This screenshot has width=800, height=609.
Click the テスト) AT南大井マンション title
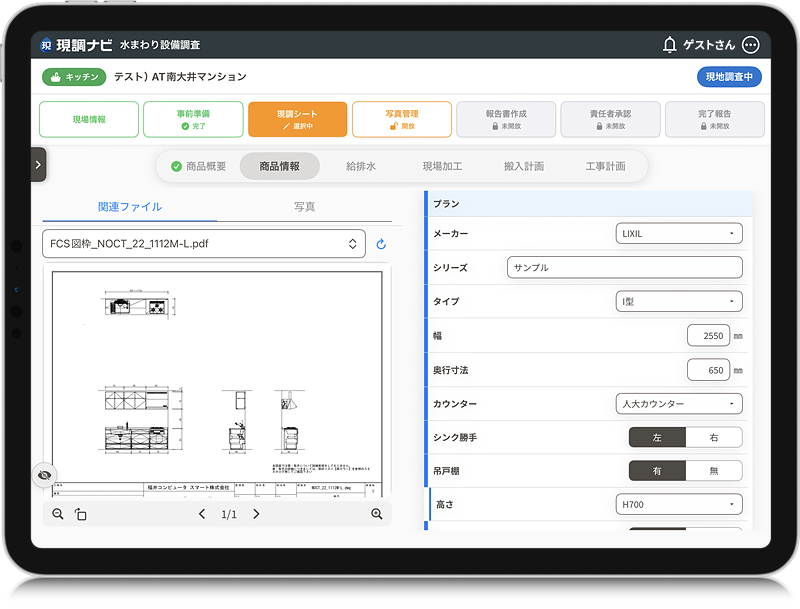click(180, 77)
